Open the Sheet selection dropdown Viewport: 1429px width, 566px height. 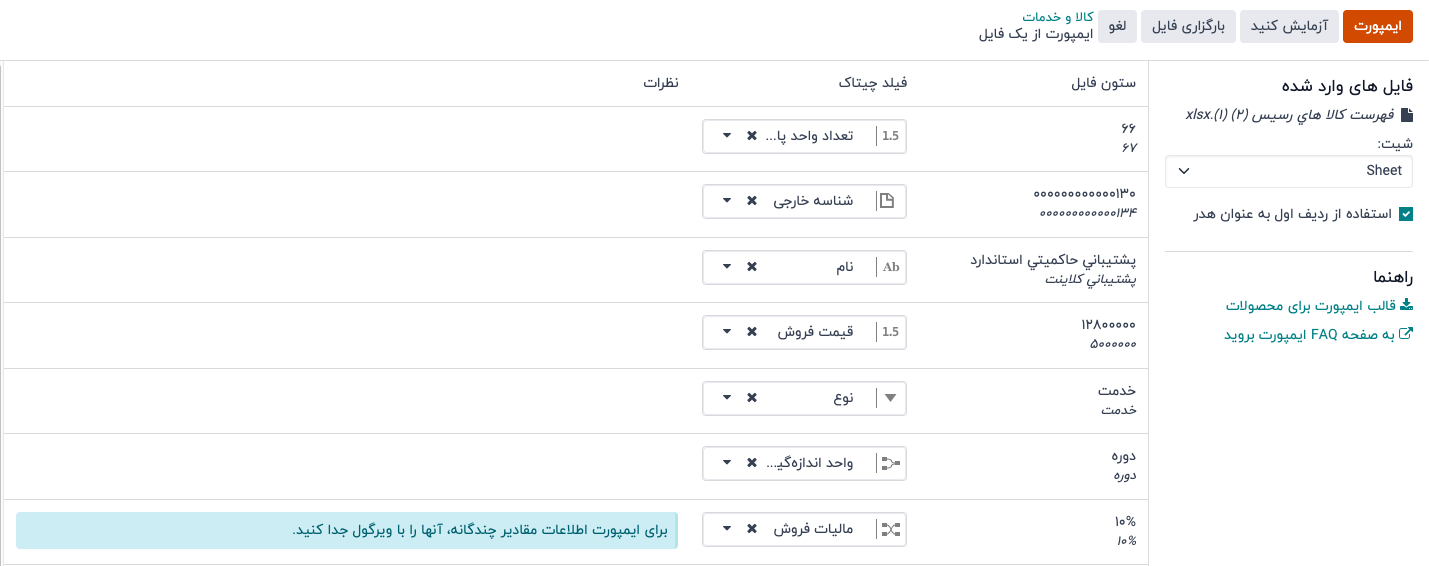coord(1289,171)
